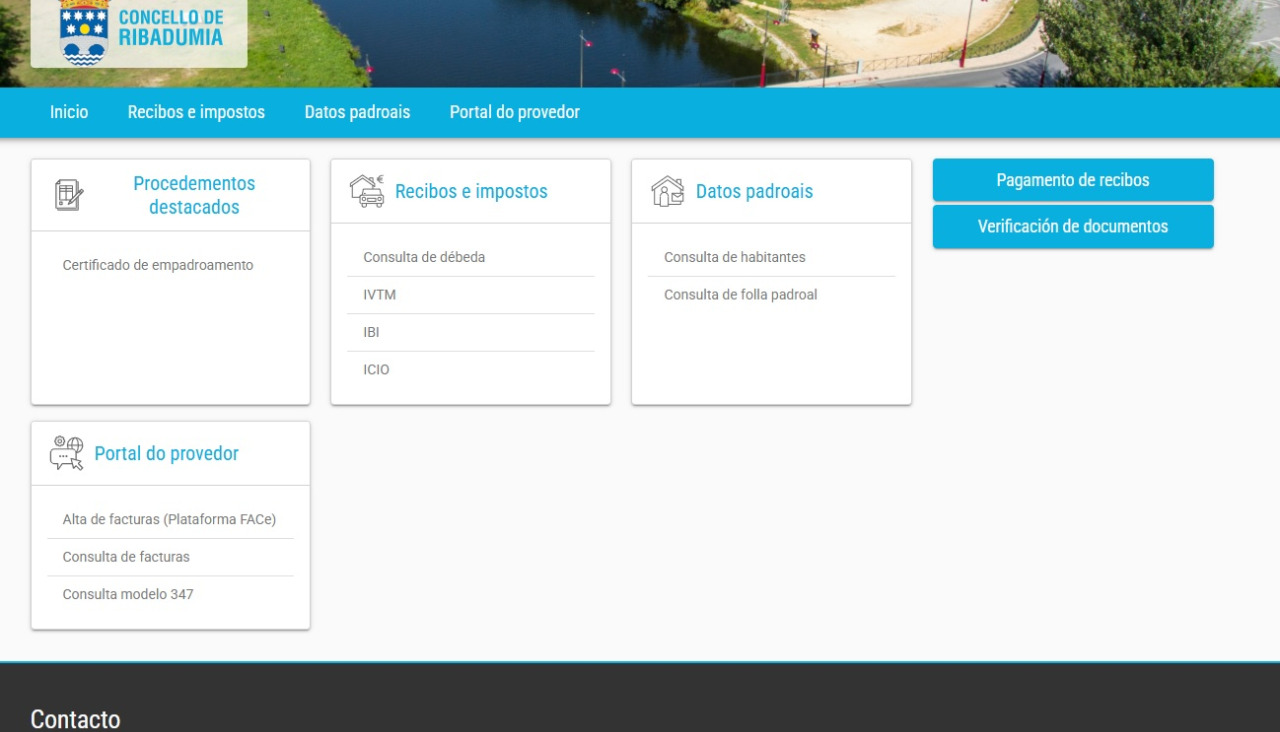Click the Datos padroais card heading
The height and width of the screenshot is (732, 1280).
pos(754,191)
